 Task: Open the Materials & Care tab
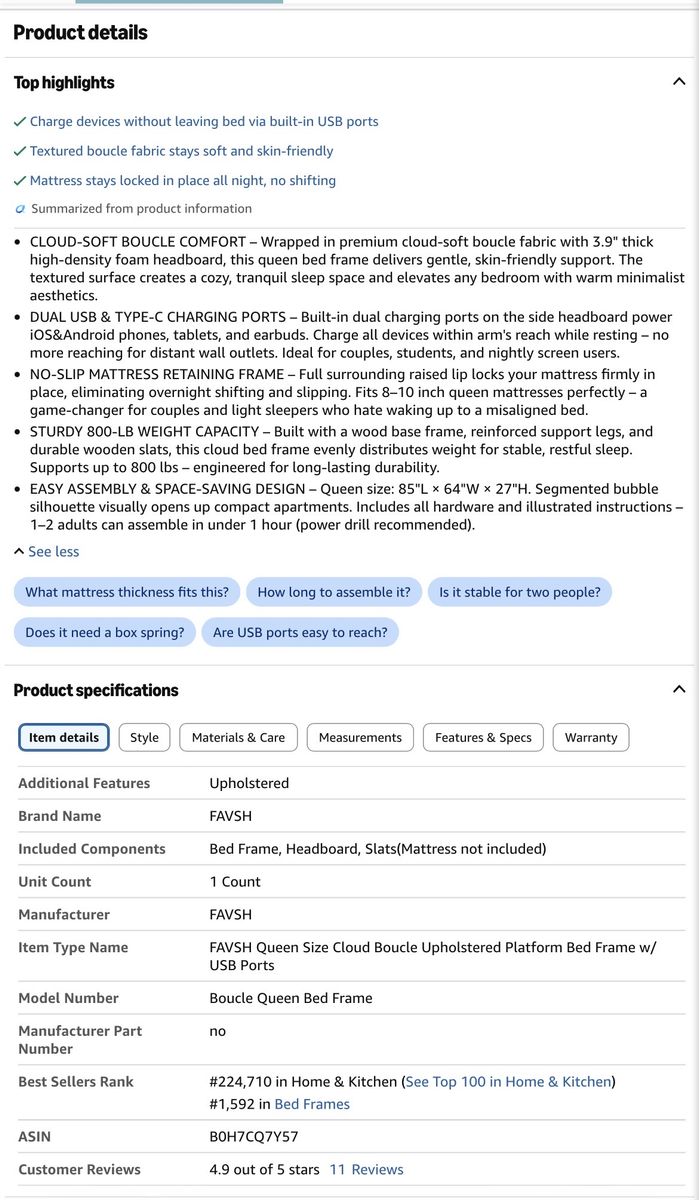point(238,737)
